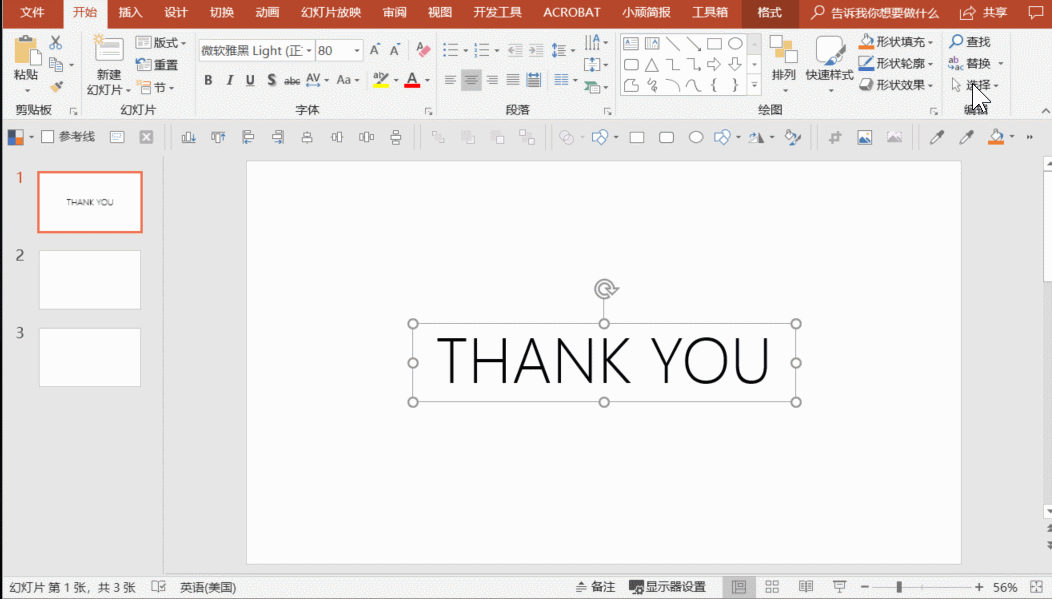Switch to the 插入 Insert tab
The image size is (1052, 599).
(x=130, y=12)
